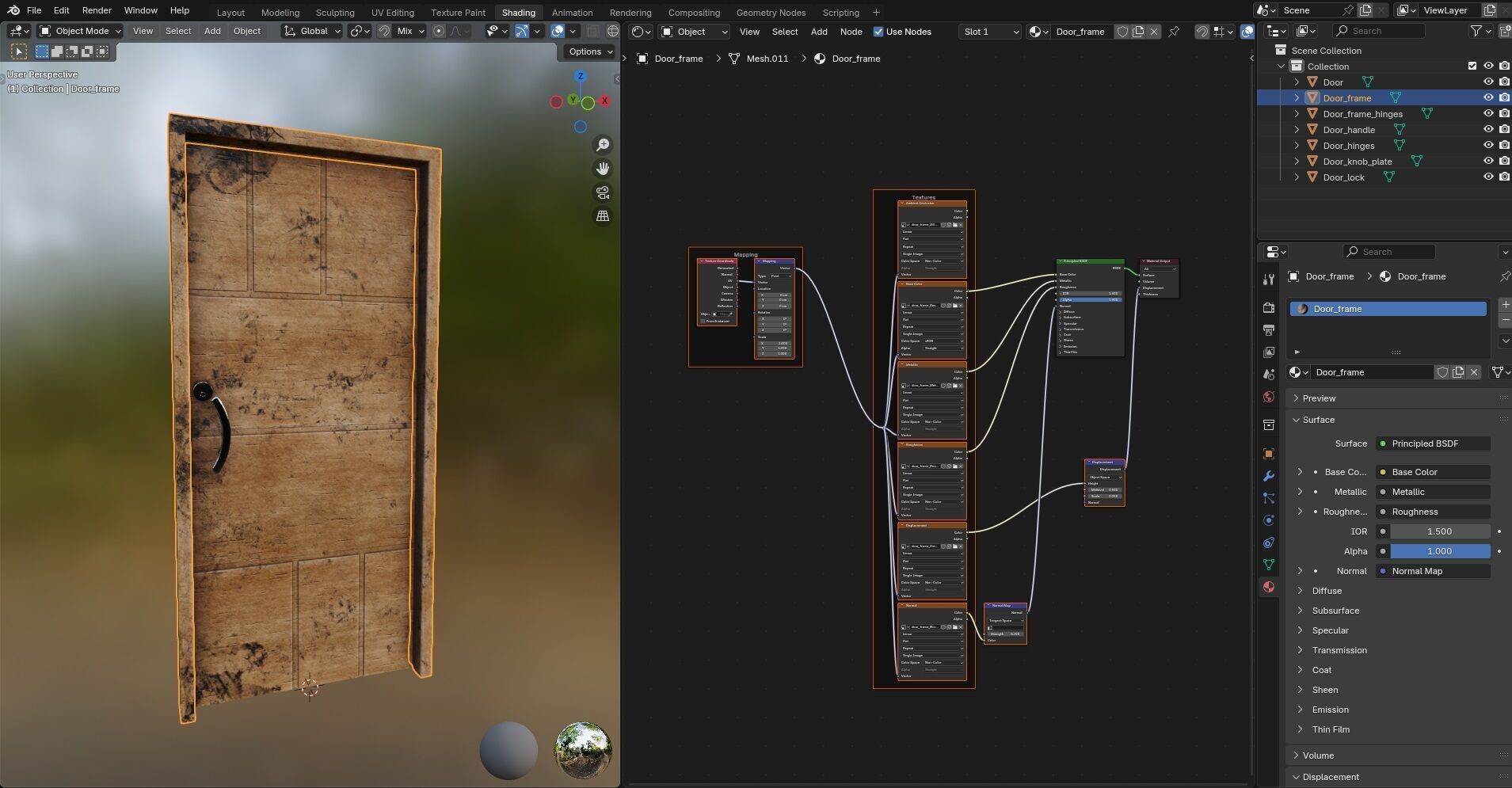Toggle the Use Nodes checkbox
Viewport: 1512px width, 788px height.
point(878,32)
